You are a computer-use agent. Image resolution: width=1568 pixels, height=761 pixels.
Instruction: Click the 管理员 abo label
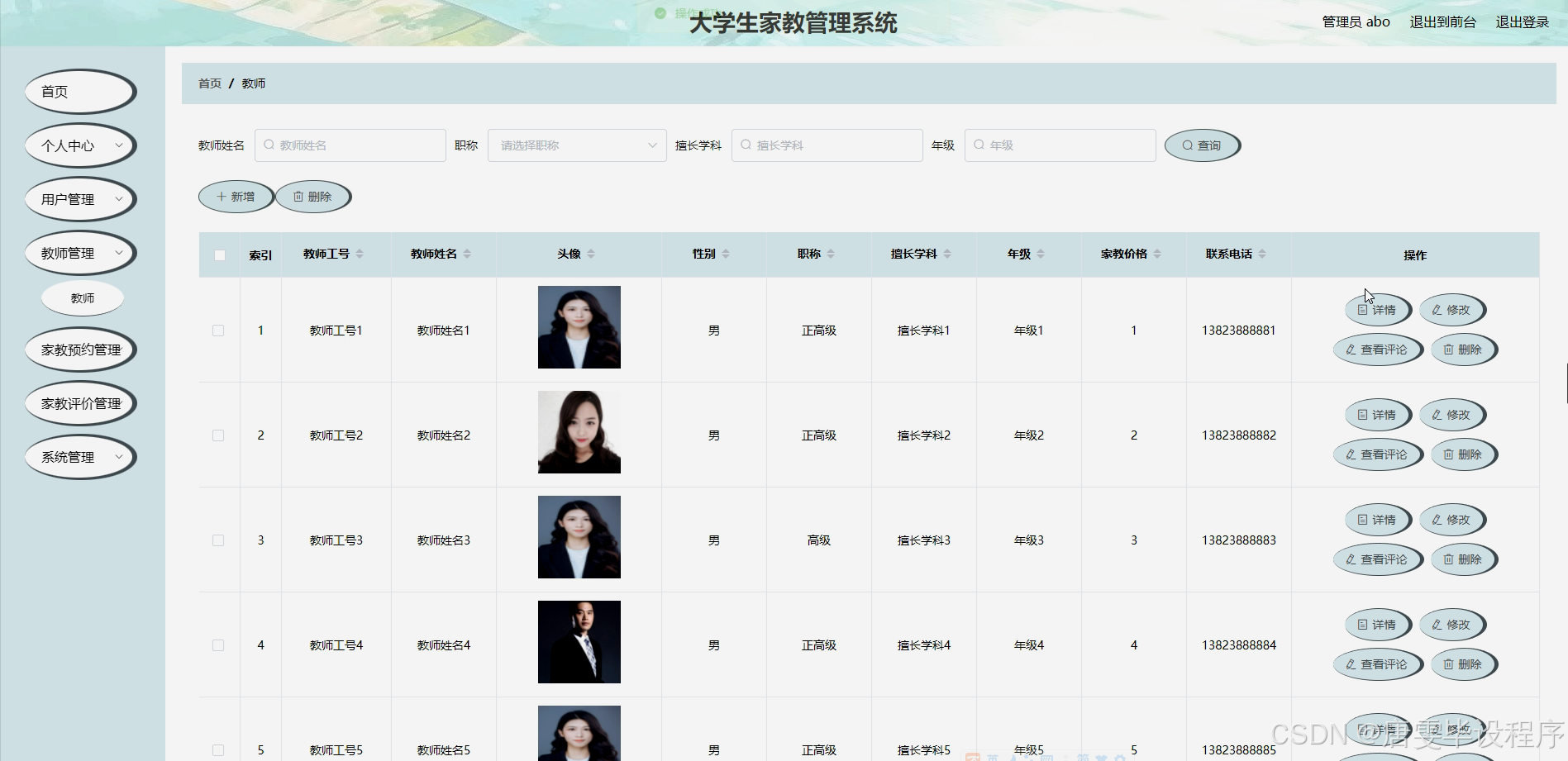[x=1356, y=22]
